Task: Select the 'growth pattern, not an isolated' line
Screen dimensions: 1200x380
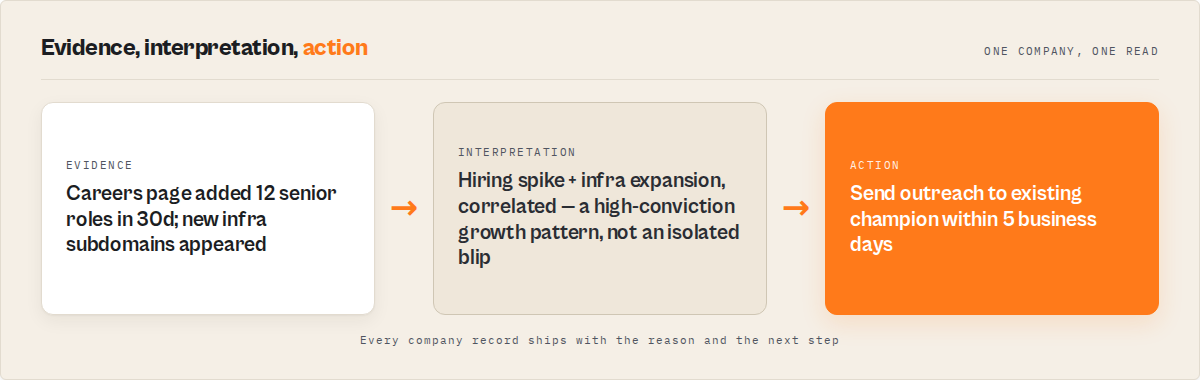Action: 599,232
